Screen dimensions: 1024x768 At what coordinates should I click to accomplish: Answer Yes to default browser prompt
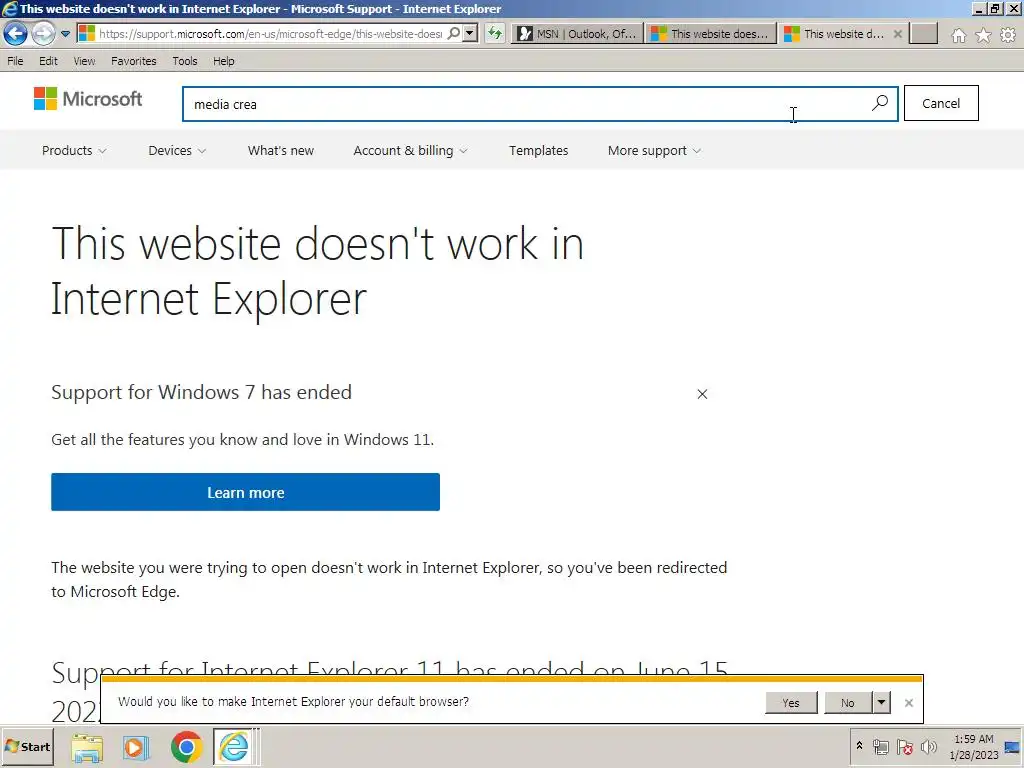click(791, 703)
